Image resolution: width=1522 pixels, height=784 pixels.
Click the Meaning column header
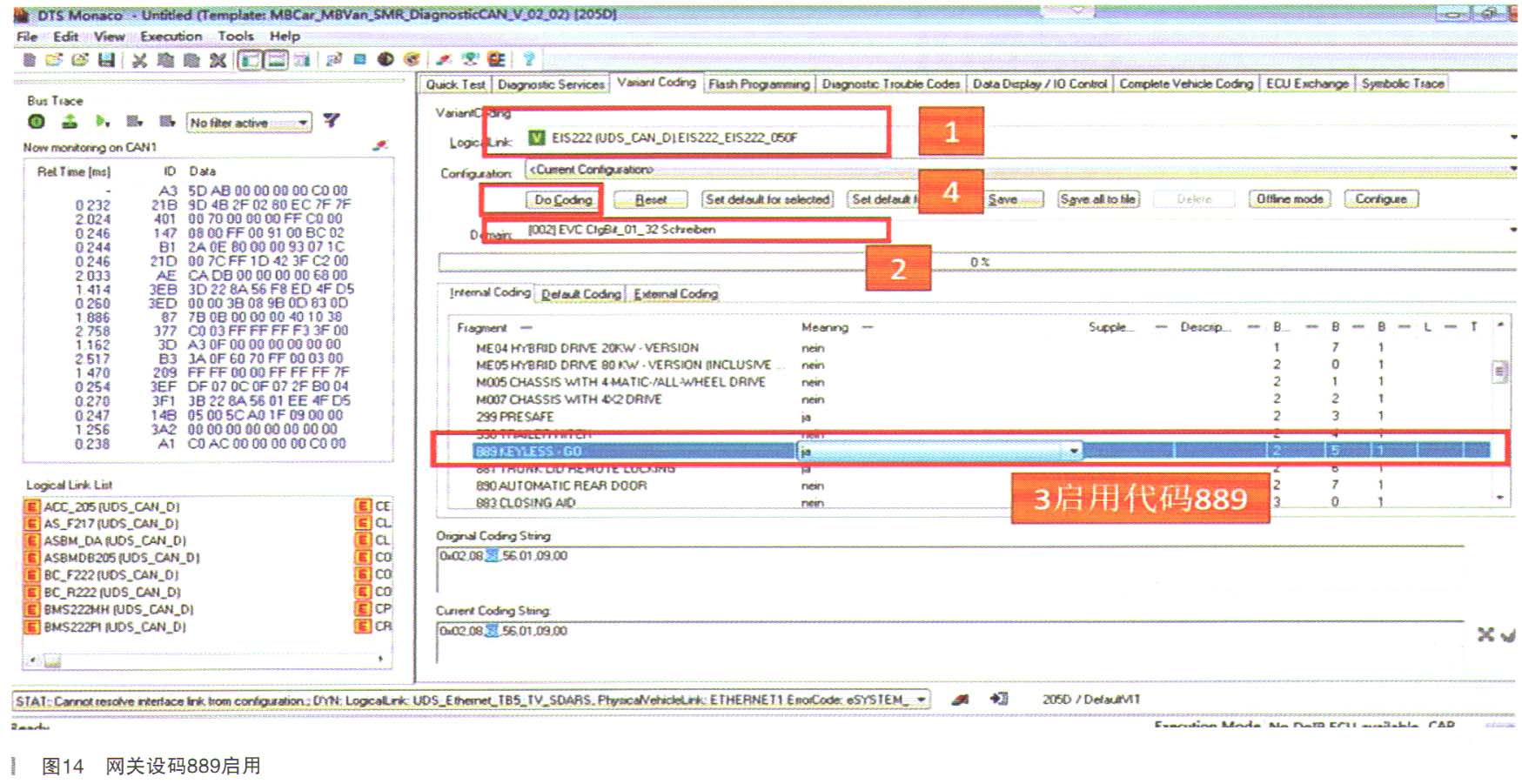tap(825, 328)
